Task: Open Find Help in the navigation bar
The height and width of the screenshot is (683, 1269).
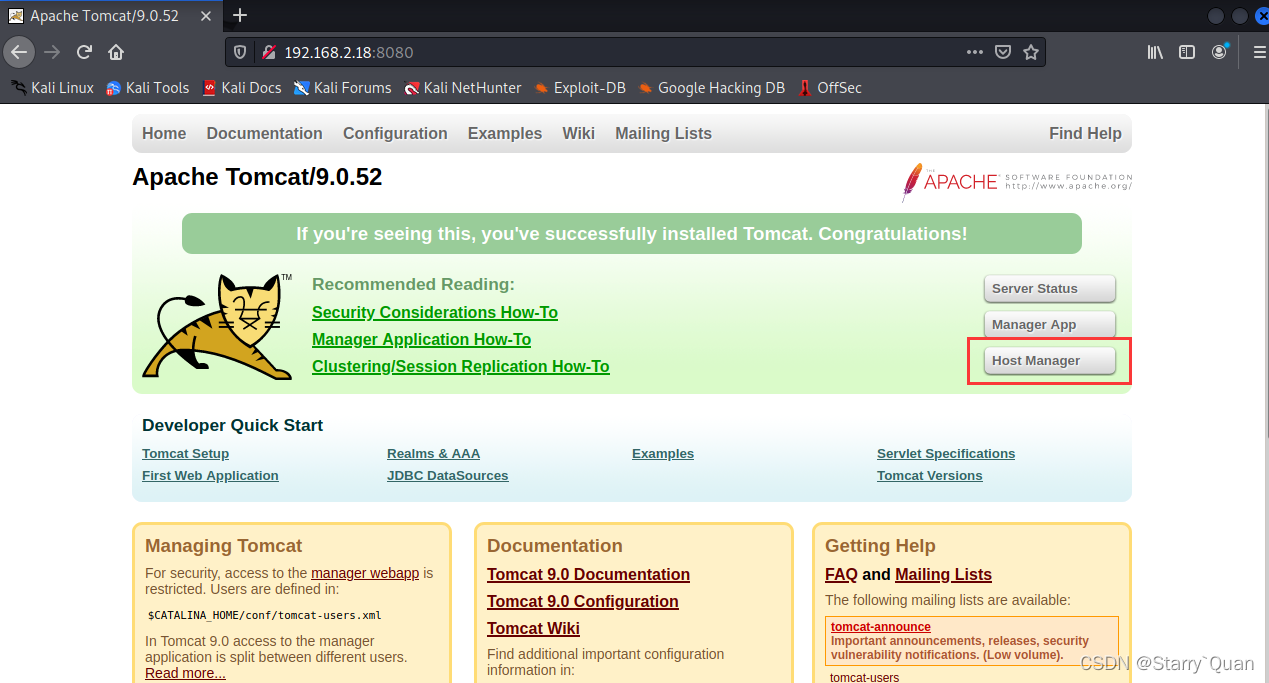Action: point(1085,133)
